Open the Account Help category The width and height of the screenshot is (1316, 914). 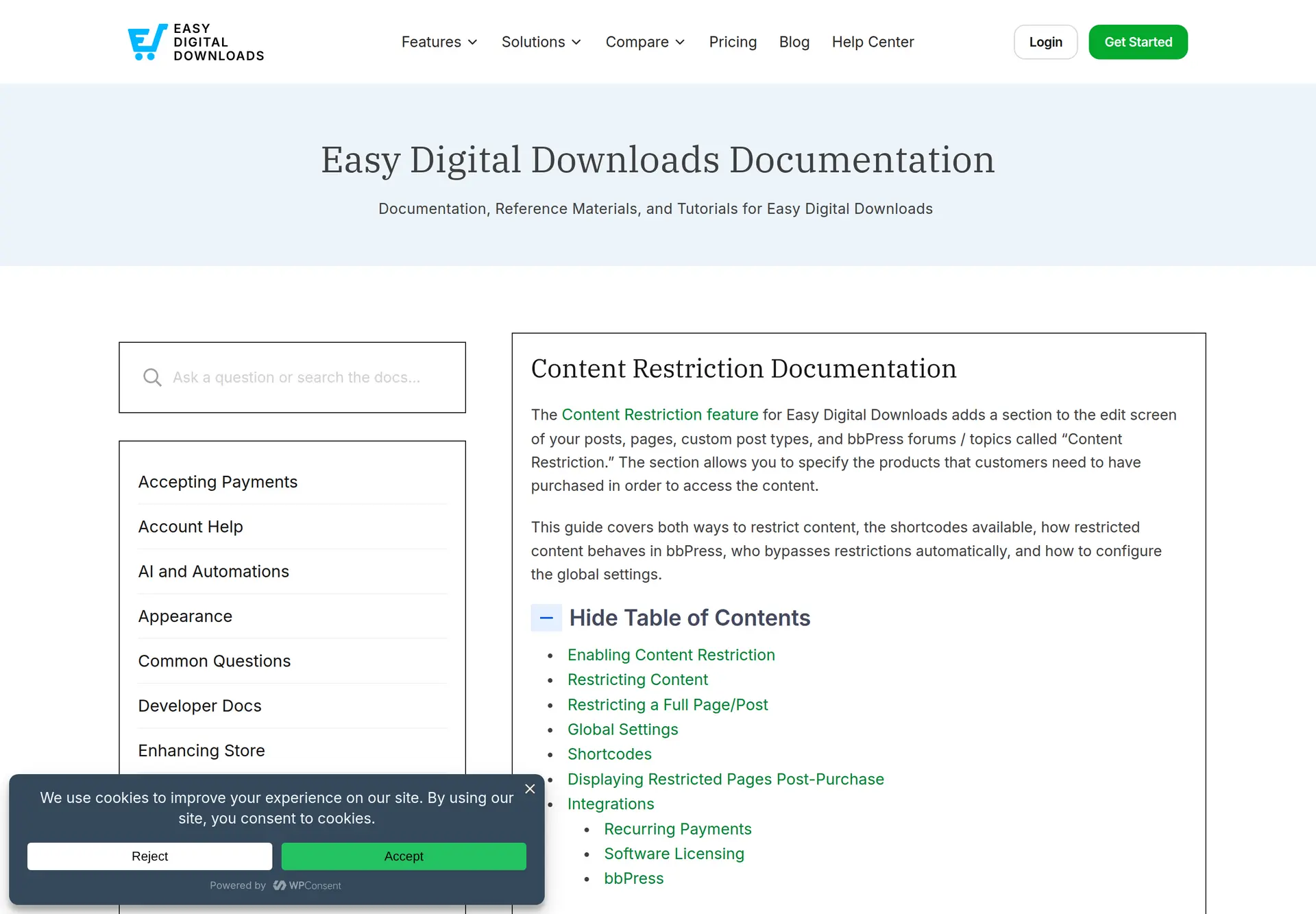pos(191,527)
